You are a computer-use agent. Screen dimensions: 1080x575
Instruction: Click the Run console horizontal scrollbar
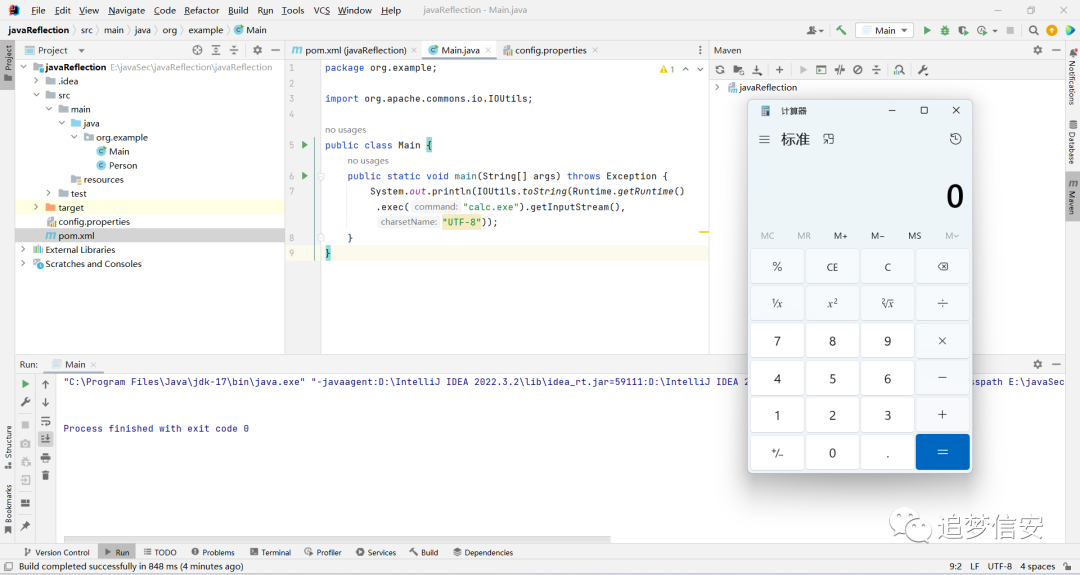[x=337, y=539]
